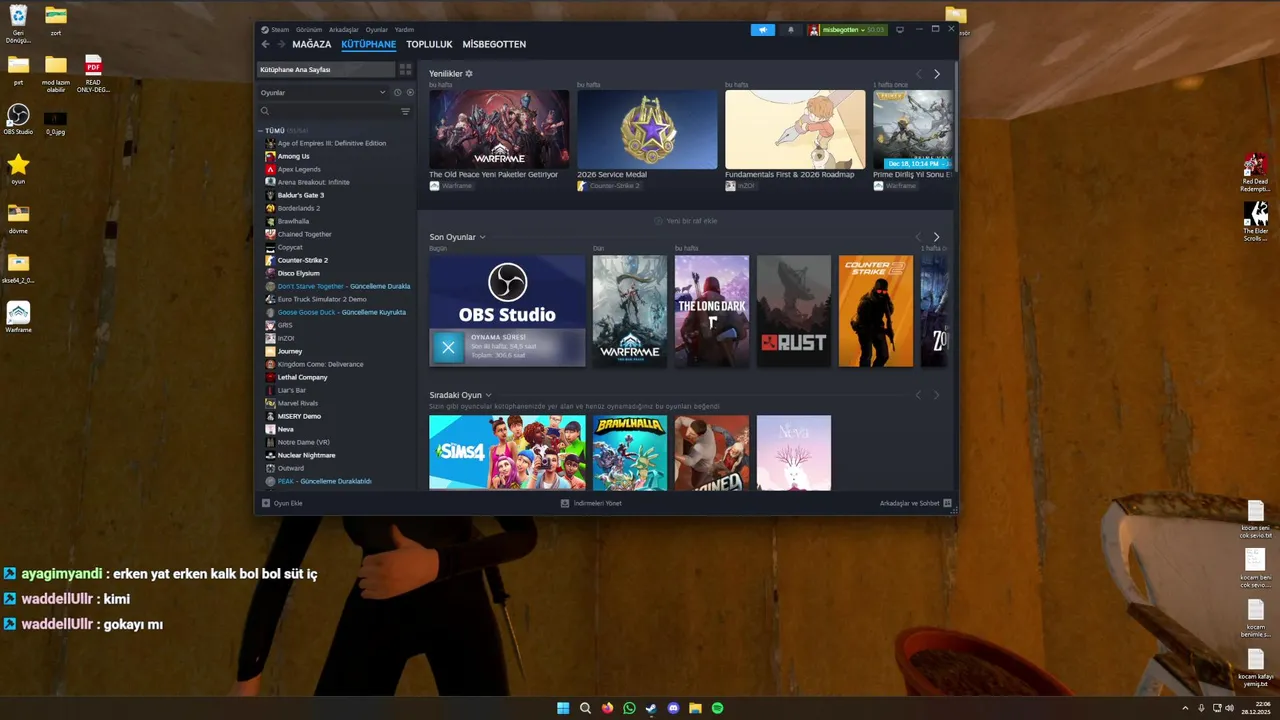Toggle the ready-to-play filter icon
This screenshot has width=1280, height=720.
(x=409, y=92)
